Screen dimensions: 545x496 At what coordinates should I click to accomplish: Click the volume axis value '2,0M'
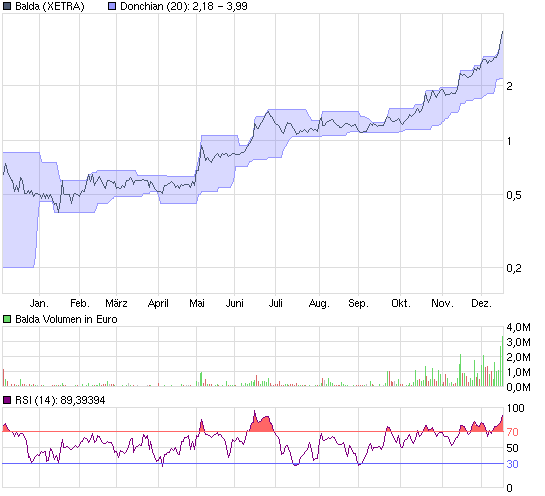[518, 357]
